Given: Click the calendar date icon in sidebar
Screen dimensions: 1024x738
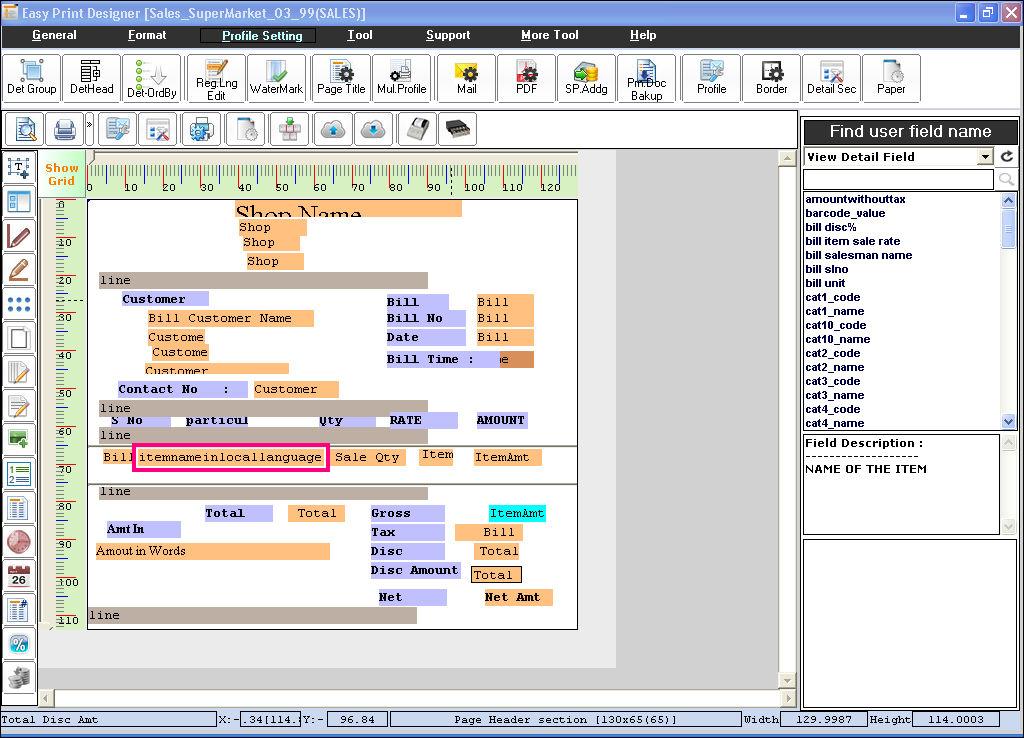Looking at the screenshot, I should coord(18,576).
